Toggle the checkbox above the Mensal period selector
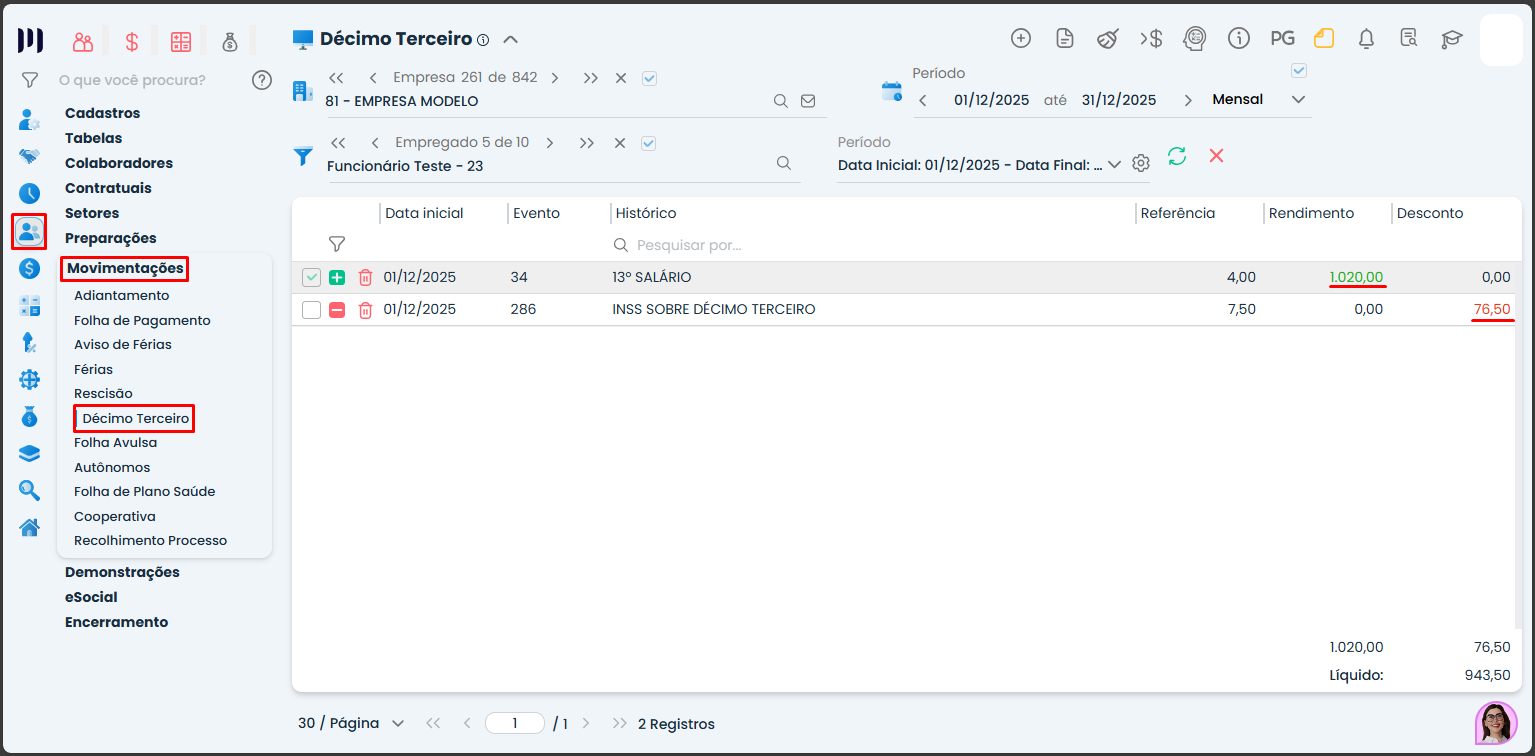Screen dimensions: 1535x756 [1299, 70]
